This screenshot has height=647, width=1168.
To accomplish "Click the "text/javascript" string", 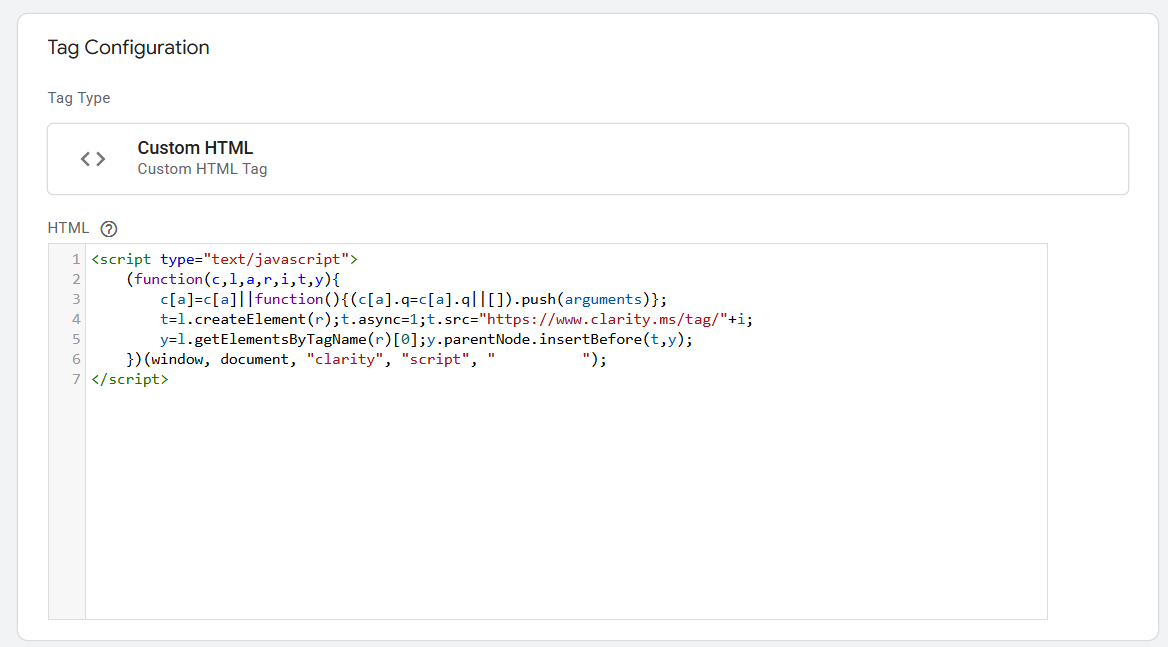I will coord(276,259).
